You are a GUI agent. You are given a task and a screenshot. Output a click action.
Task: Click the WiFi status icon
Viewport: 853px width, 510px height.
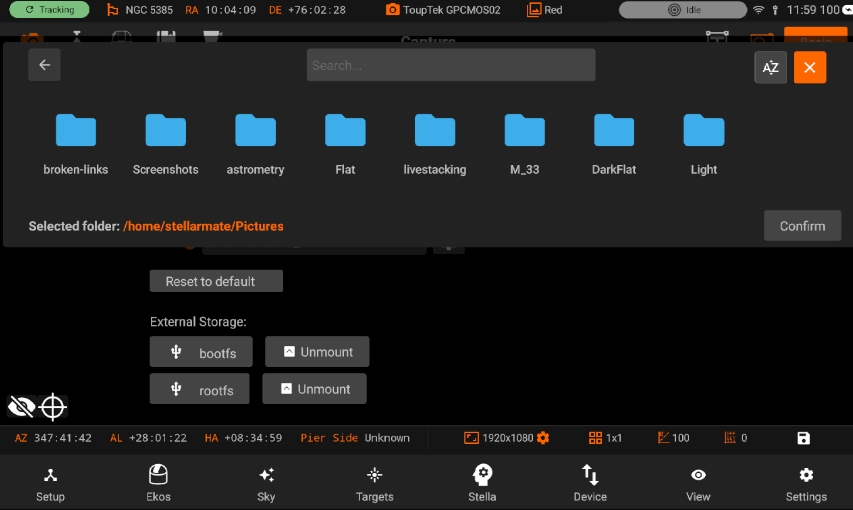(758, 10)
